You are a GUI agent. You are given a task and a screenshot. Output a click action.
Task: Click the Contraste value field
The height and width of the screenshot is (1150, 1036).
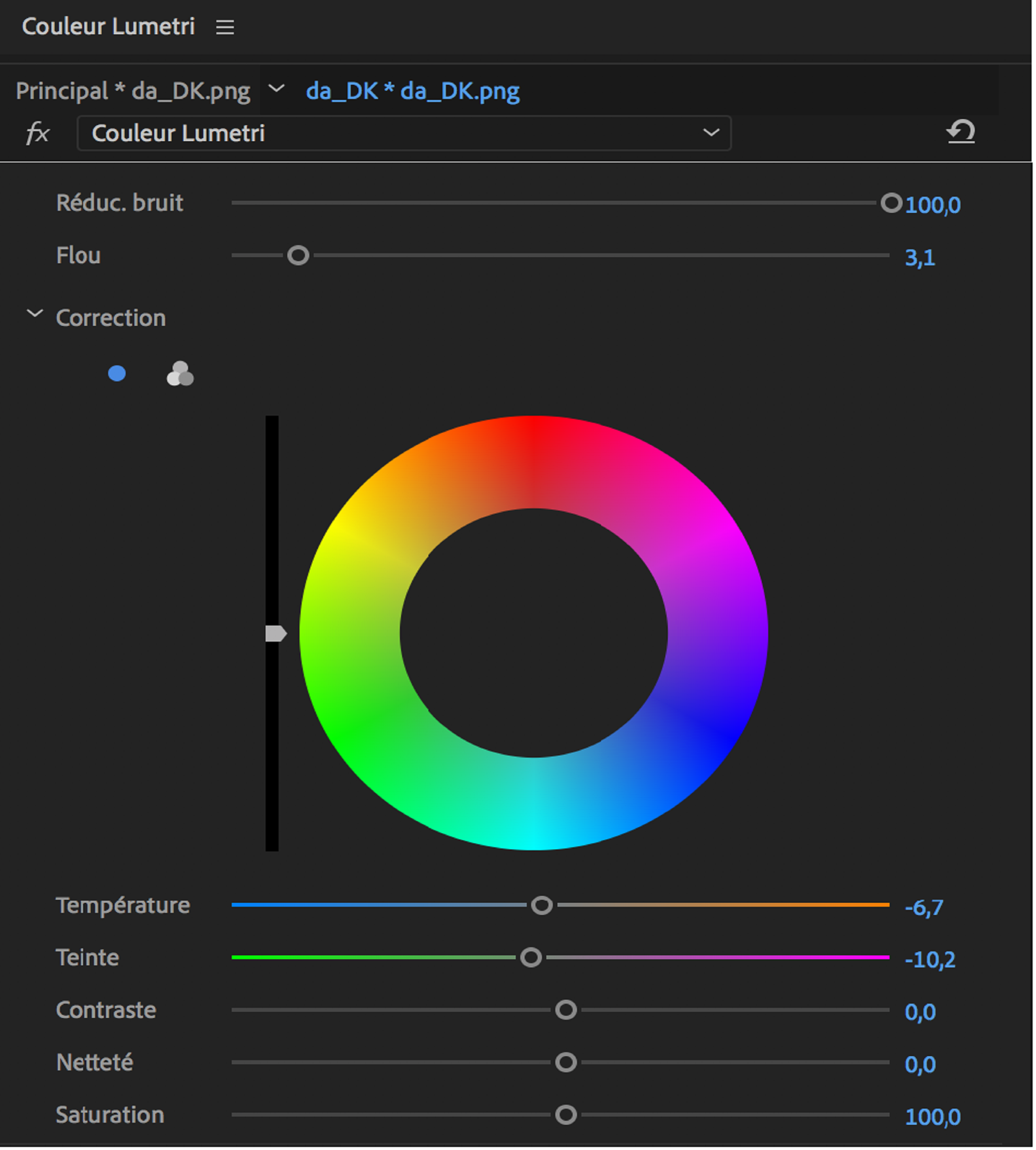920,1011
